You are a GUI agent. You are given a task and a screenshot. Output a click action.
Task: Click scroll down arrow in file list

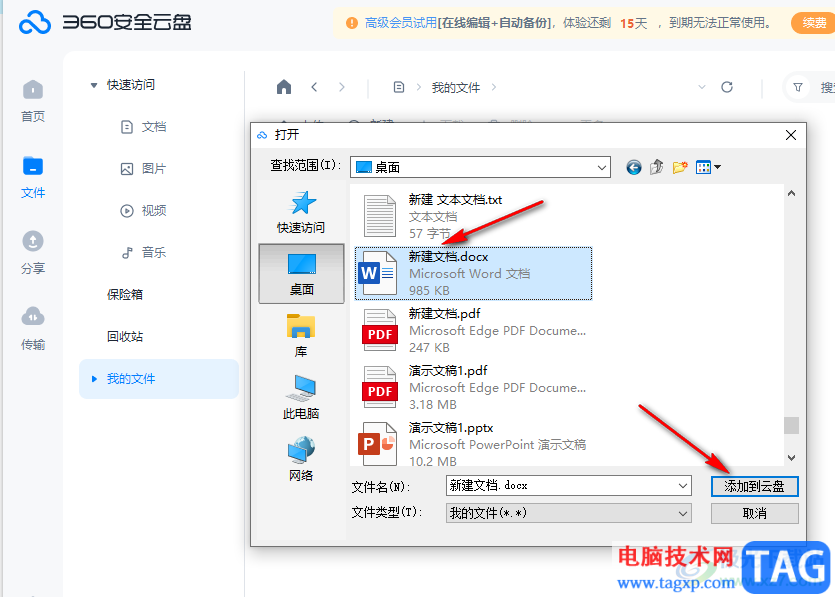click(x=791, y=457)
